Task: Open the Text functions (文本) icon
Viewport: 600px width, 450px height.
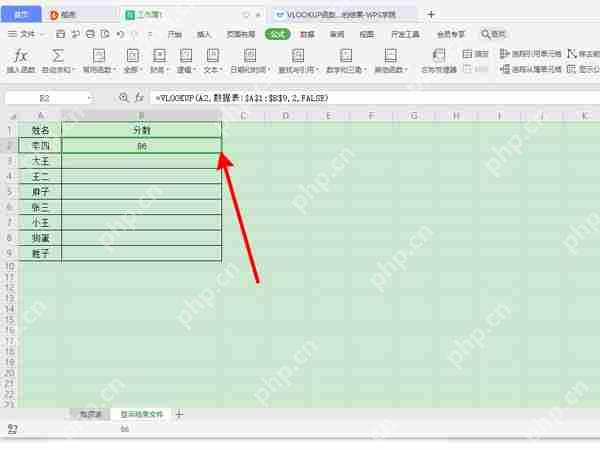Action: [212, 56]
